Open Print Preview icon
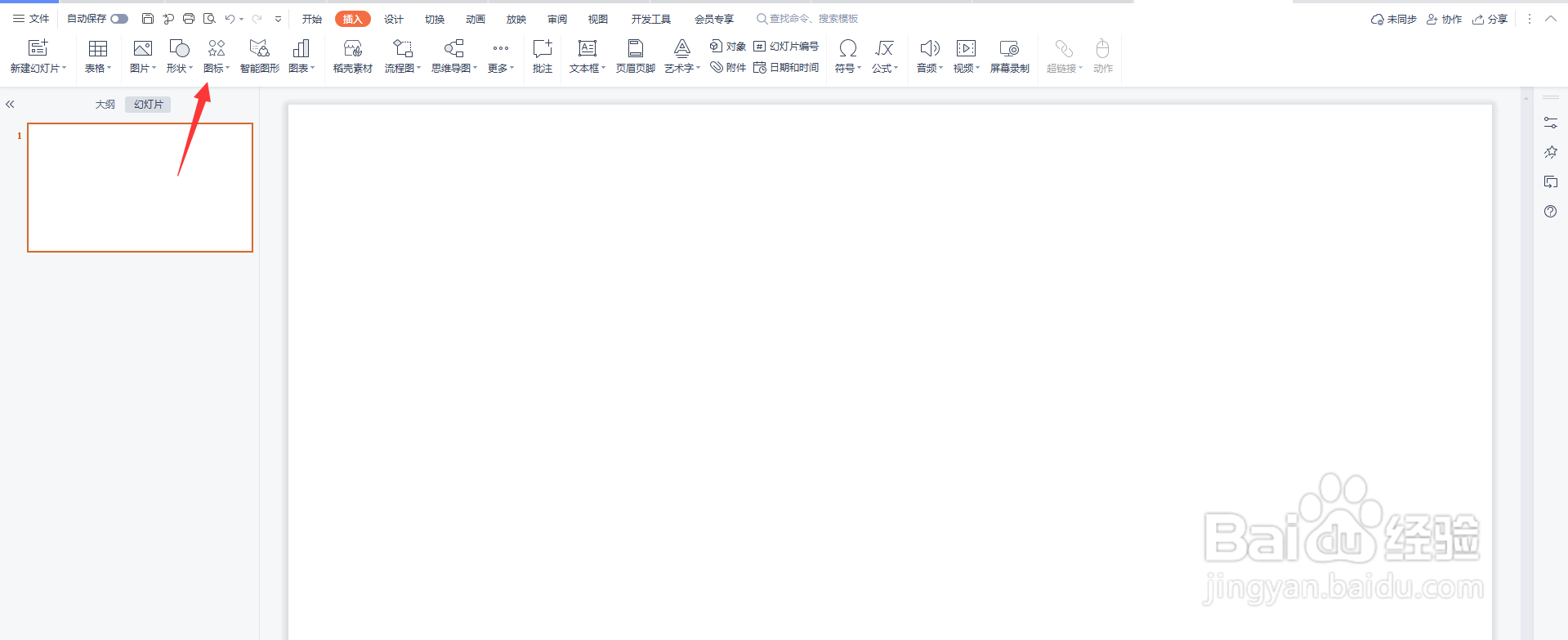Screen dimensions: 1568x640 [x=209, y=19]
